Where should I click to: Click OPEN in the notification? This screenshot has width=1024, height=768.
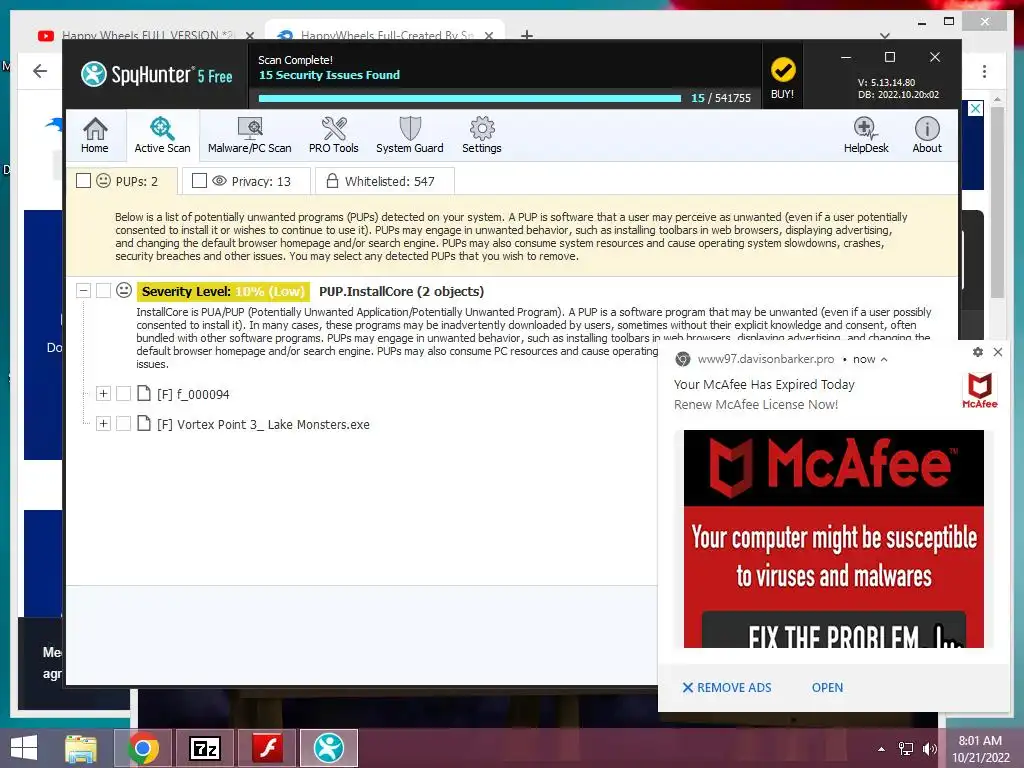tap(827, 687)
